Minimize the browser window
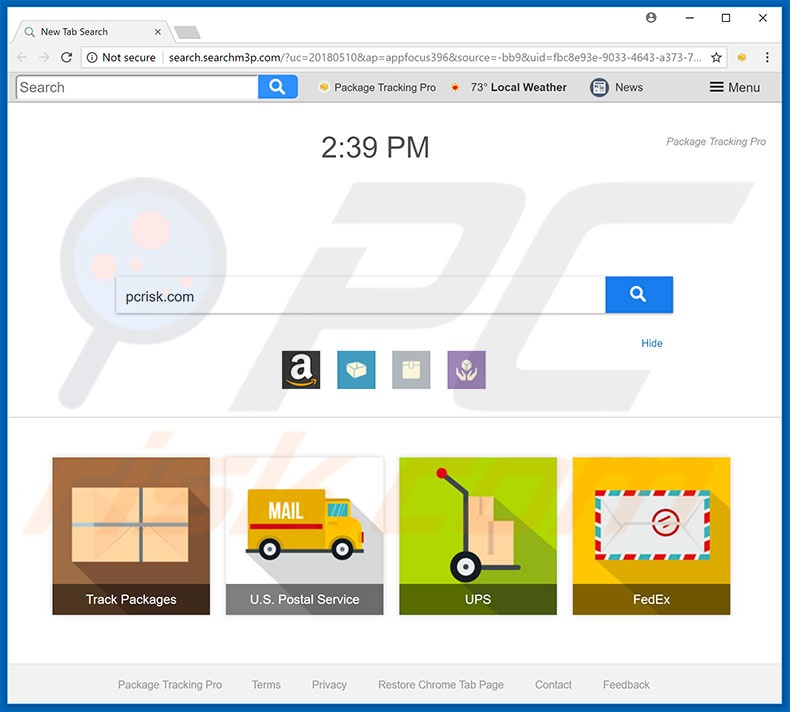This screenshot has width=790, height=712. click(690, 18)
